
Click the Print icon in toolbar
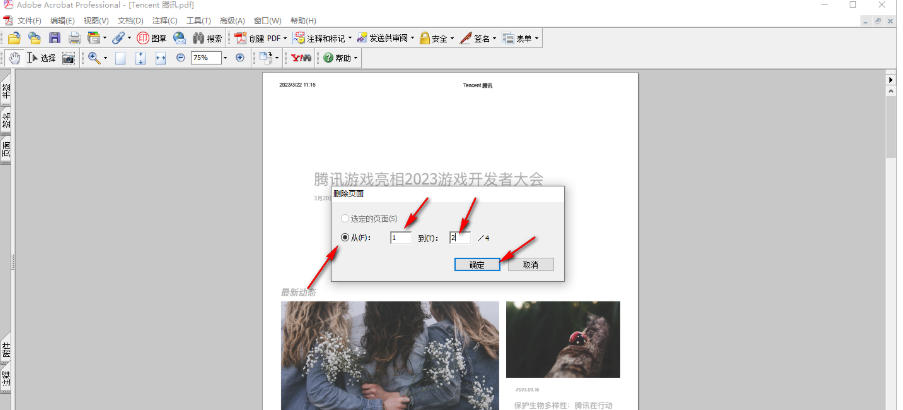coord(74,38)
